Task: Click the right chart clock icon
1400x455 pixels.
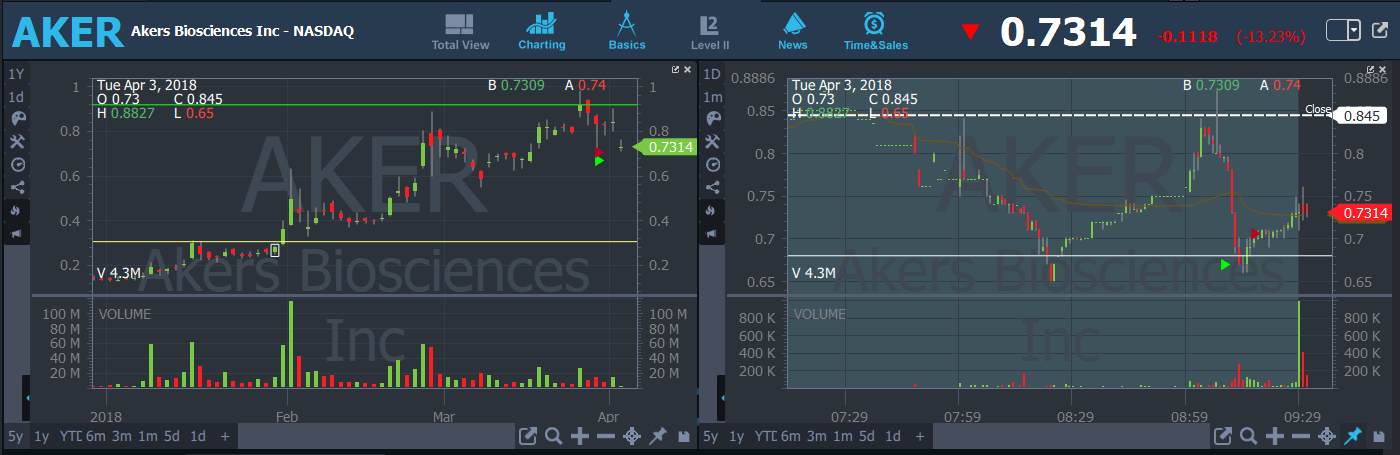Action: [x=713, y=164]
